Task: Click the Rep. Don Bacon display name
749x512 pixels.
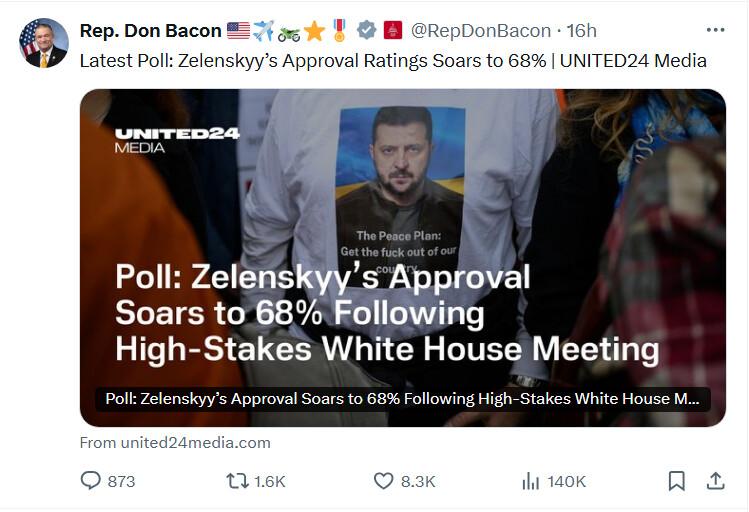Action: 150,31
